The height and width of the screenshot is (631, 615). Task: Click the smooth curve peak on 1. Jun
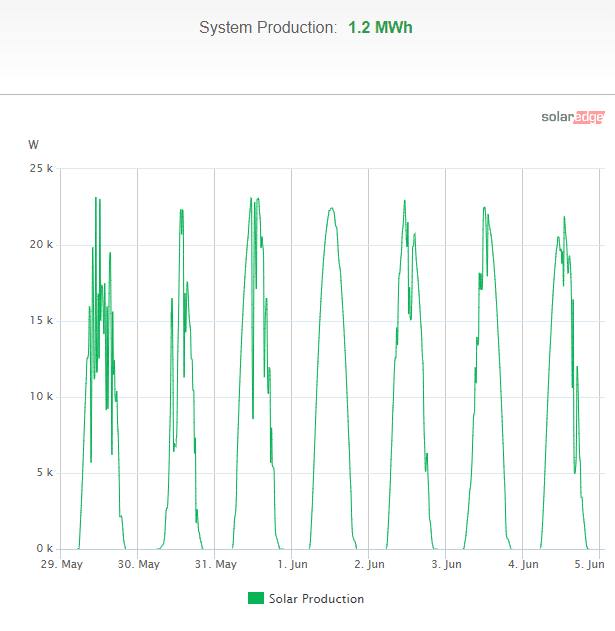[331, 208]
